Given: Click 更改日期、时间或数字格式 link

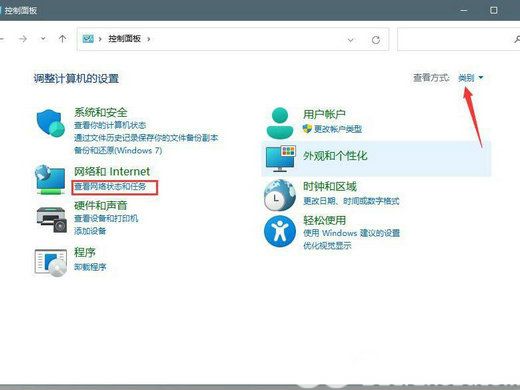Looking at the screenshot, I should (x=351, y=201).
